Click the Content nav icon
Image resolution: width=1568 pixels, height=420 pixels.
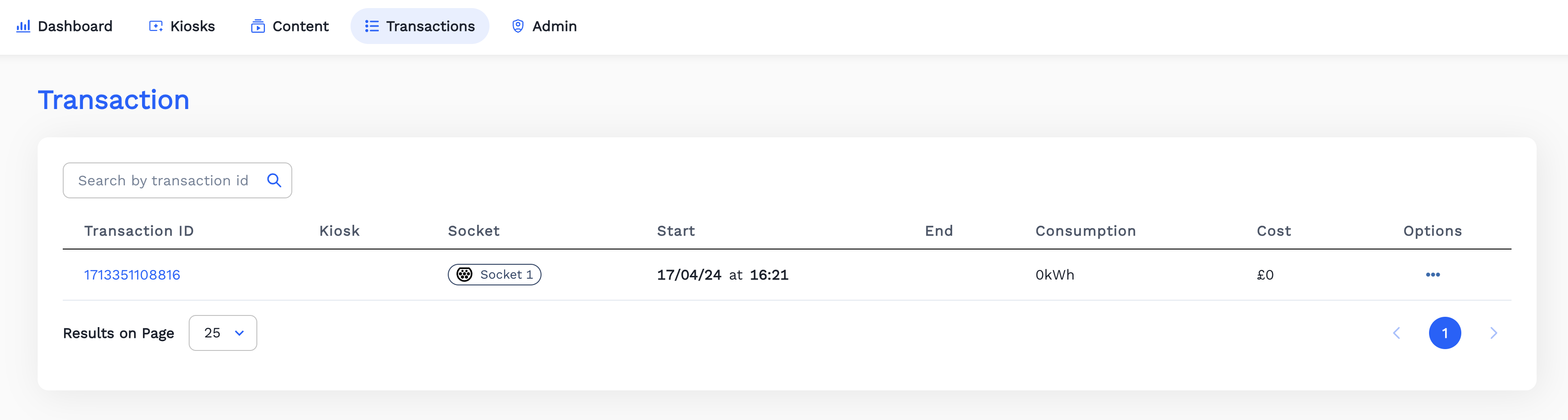[258, 26]
